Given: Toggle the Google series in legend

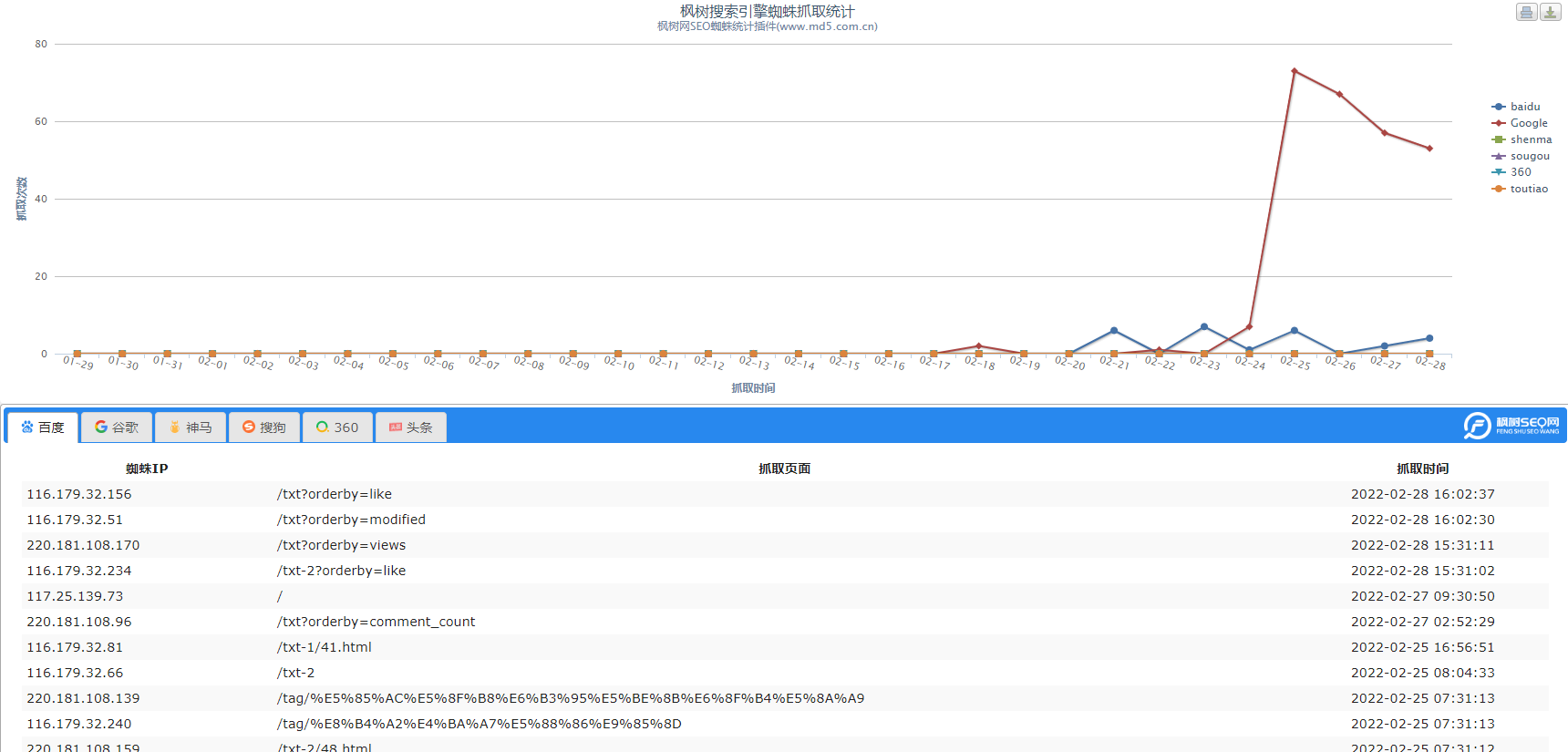Looking at the screenshot, I should coord(1520,123).
